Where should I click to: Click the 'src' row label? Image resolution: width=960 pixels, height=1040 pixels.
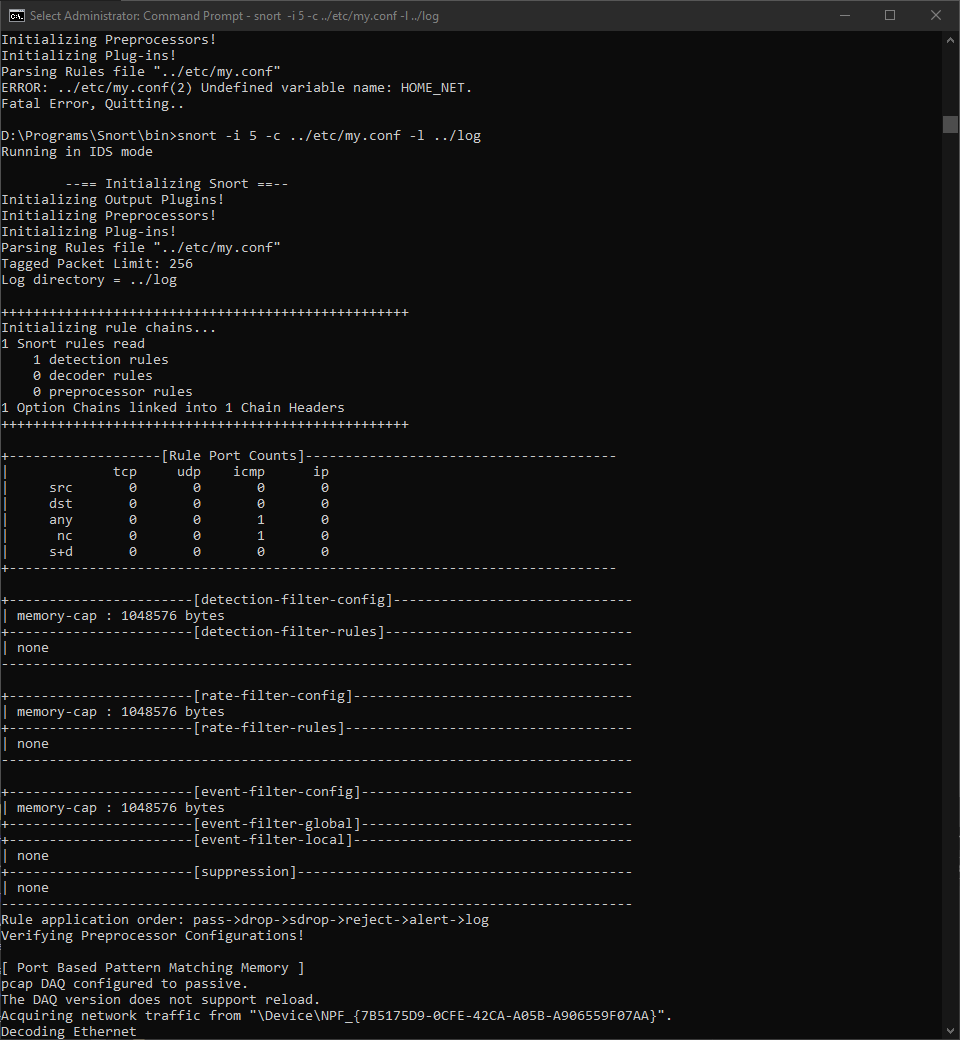pyautogui.click(x=60, y=488)
